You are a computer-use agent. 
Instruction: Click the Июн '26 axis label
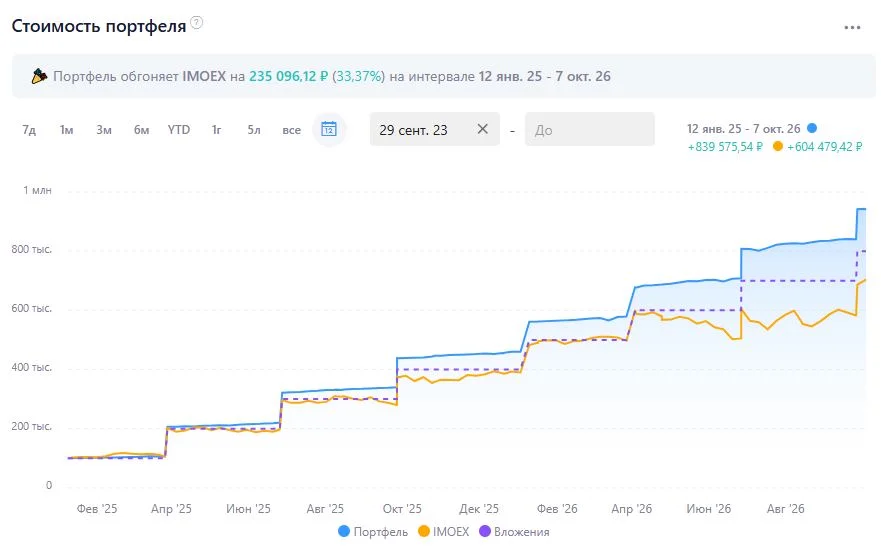click(709, 509)
